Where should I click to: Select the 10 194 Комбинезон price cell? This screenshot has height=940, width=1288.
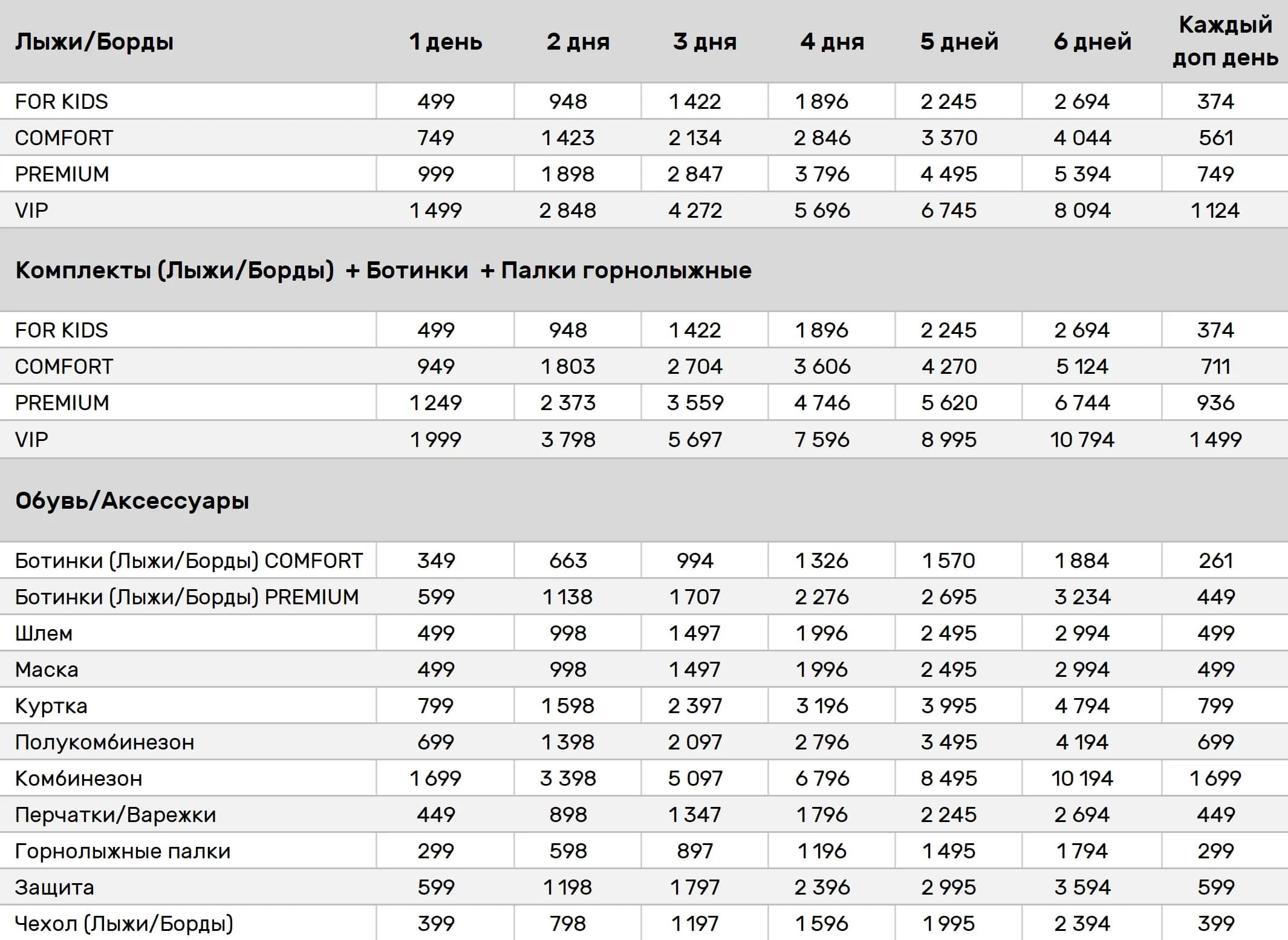1082,778
